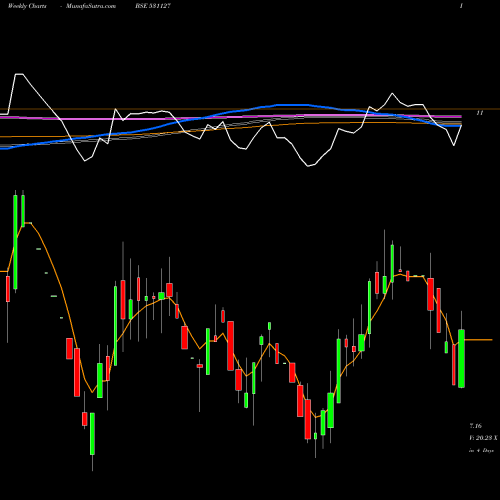
Task: Click the "Weekly Charts" title text
Action: click(27, 6)
